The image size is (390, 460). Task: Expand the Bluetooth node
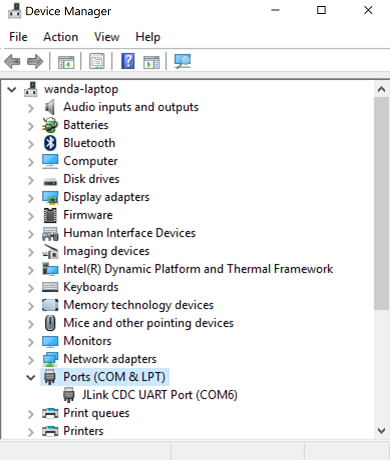pyautogui.click(x=31, y=144)
